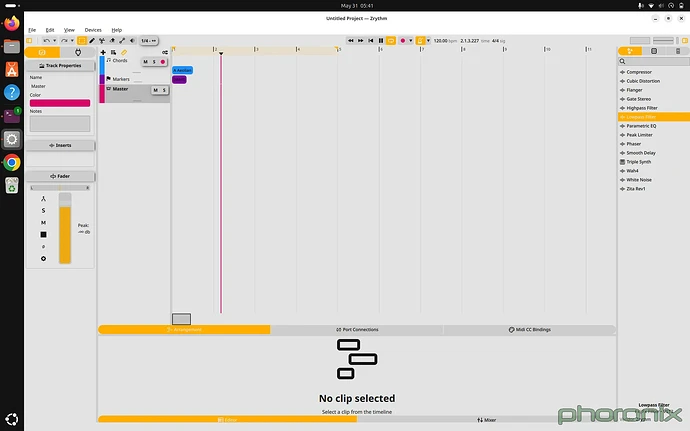
Task: Click the plug icon inspector tab
Action: 78,52
